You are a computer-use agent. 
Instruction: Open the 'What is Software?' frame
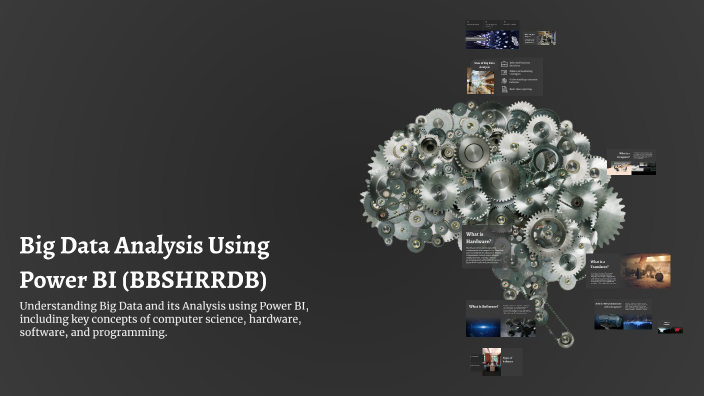point(501,319)
